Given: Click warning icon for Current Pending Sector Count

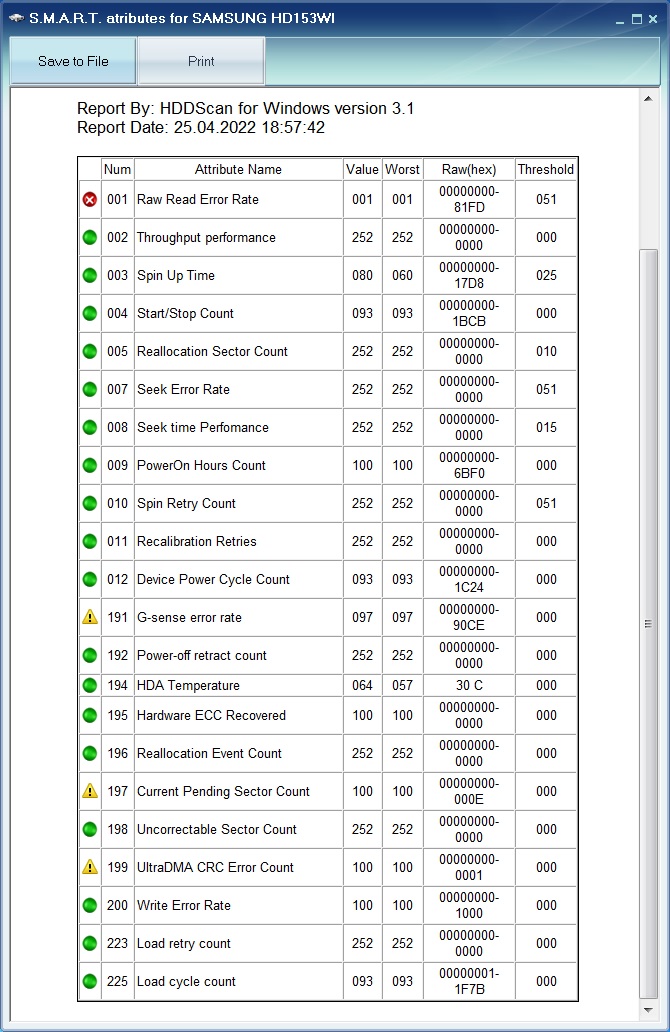Looking at the screenshot, I should [90, 791].
